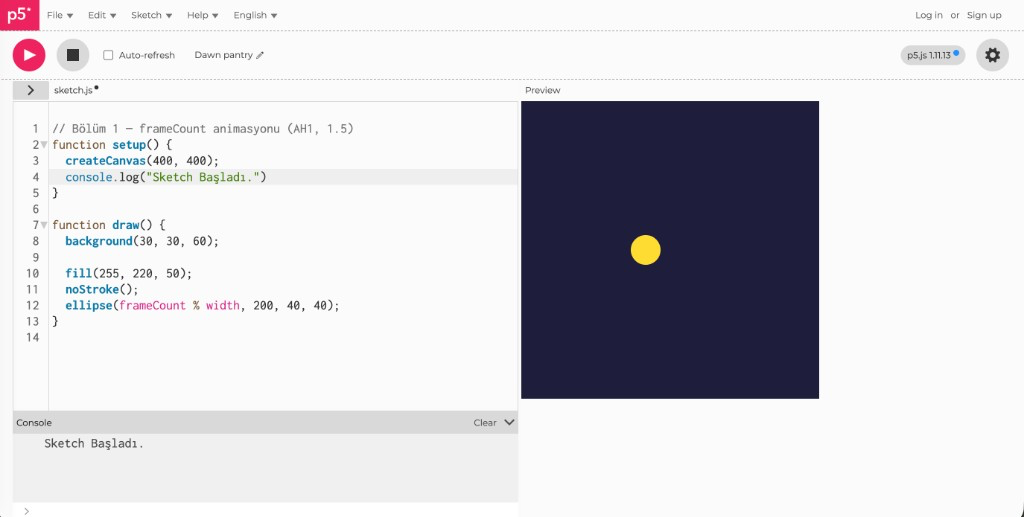Click the noStroke() code line
Screen dimensions: 1024x517
coord(102,289)
